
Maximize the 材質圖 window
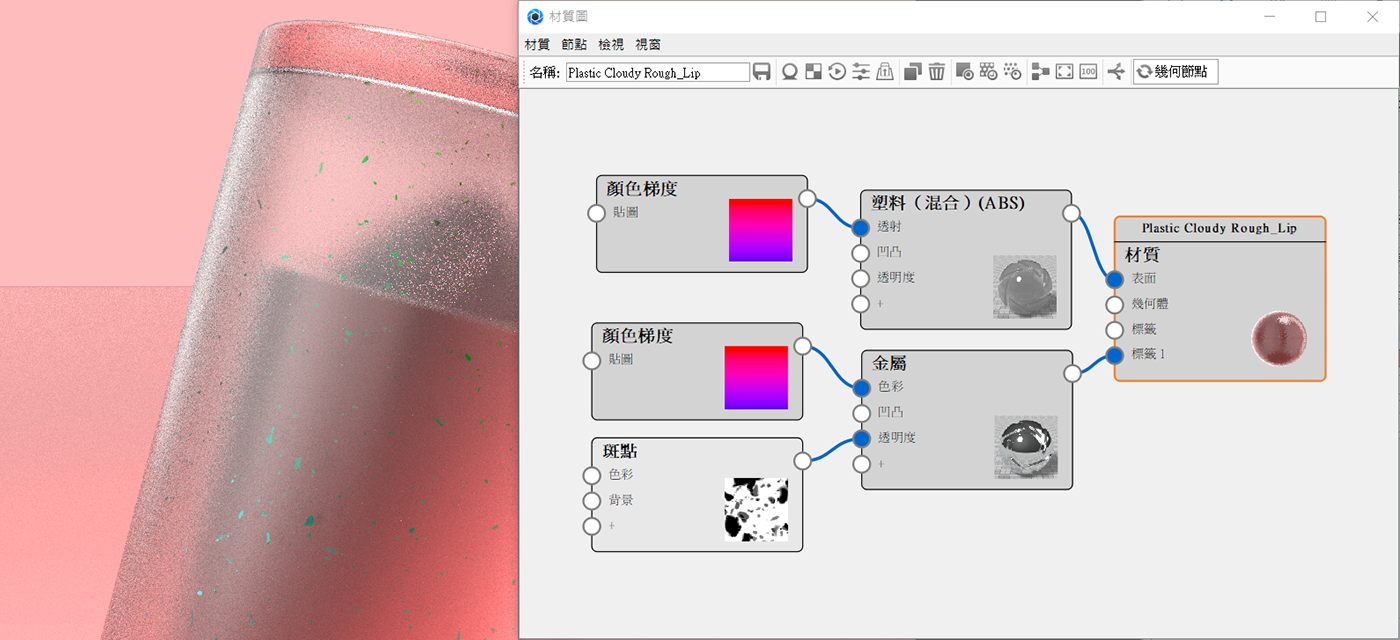coord(1321,17)
